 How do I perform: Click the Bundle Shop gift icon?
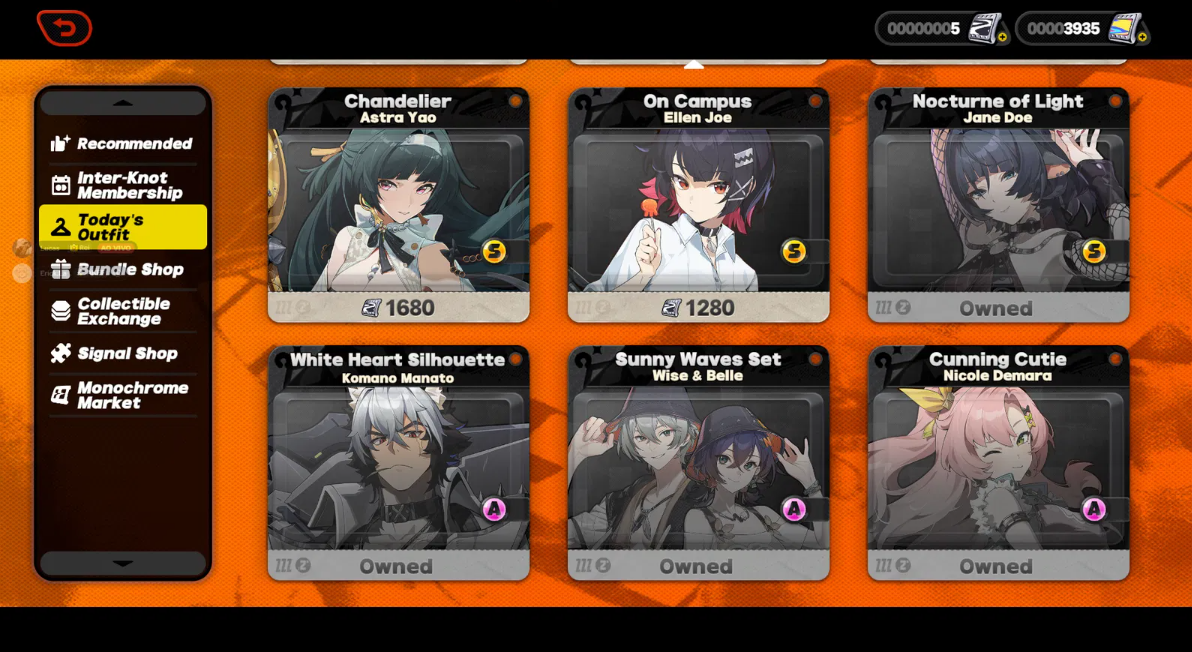pos(61,269)
